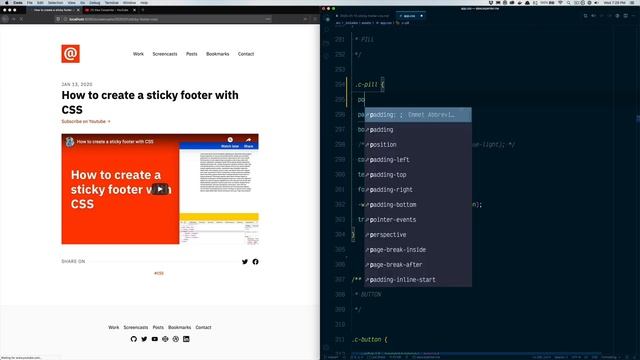Click Work in the footer navigation
Image resolution: width=640 pixels, height=360 pixels.
tap(113, 327)
